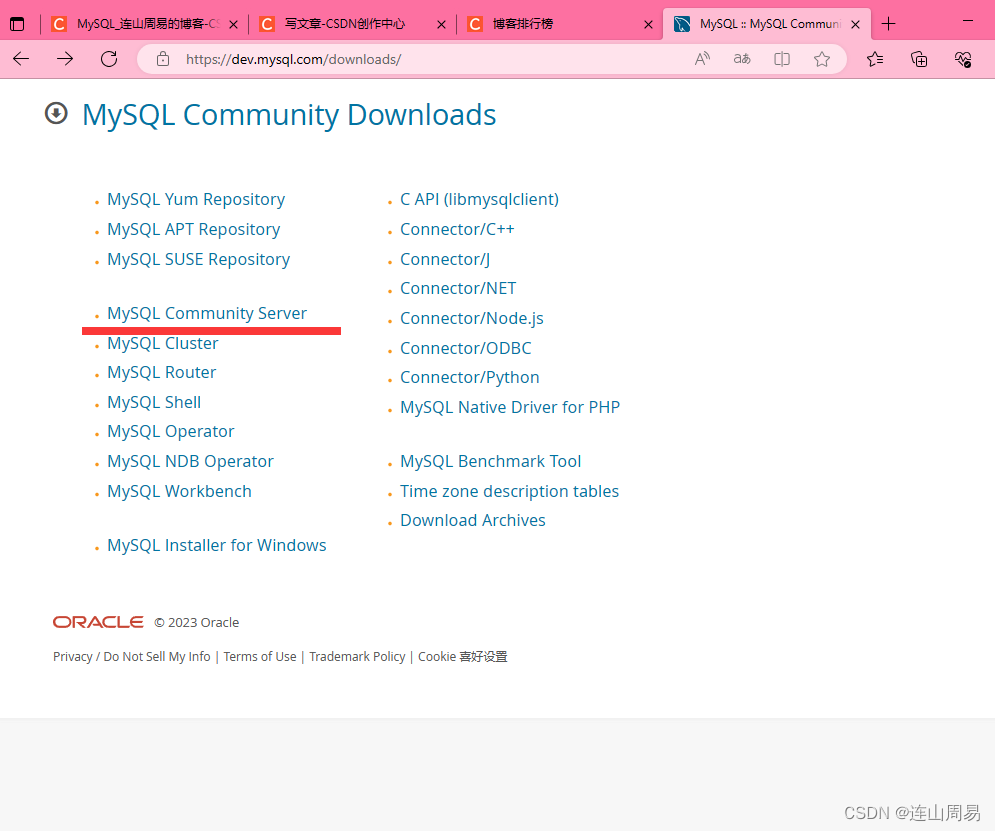Open Connector/C++ link
This screenshot has height=831, width=995.
click(x=457, y=229)
